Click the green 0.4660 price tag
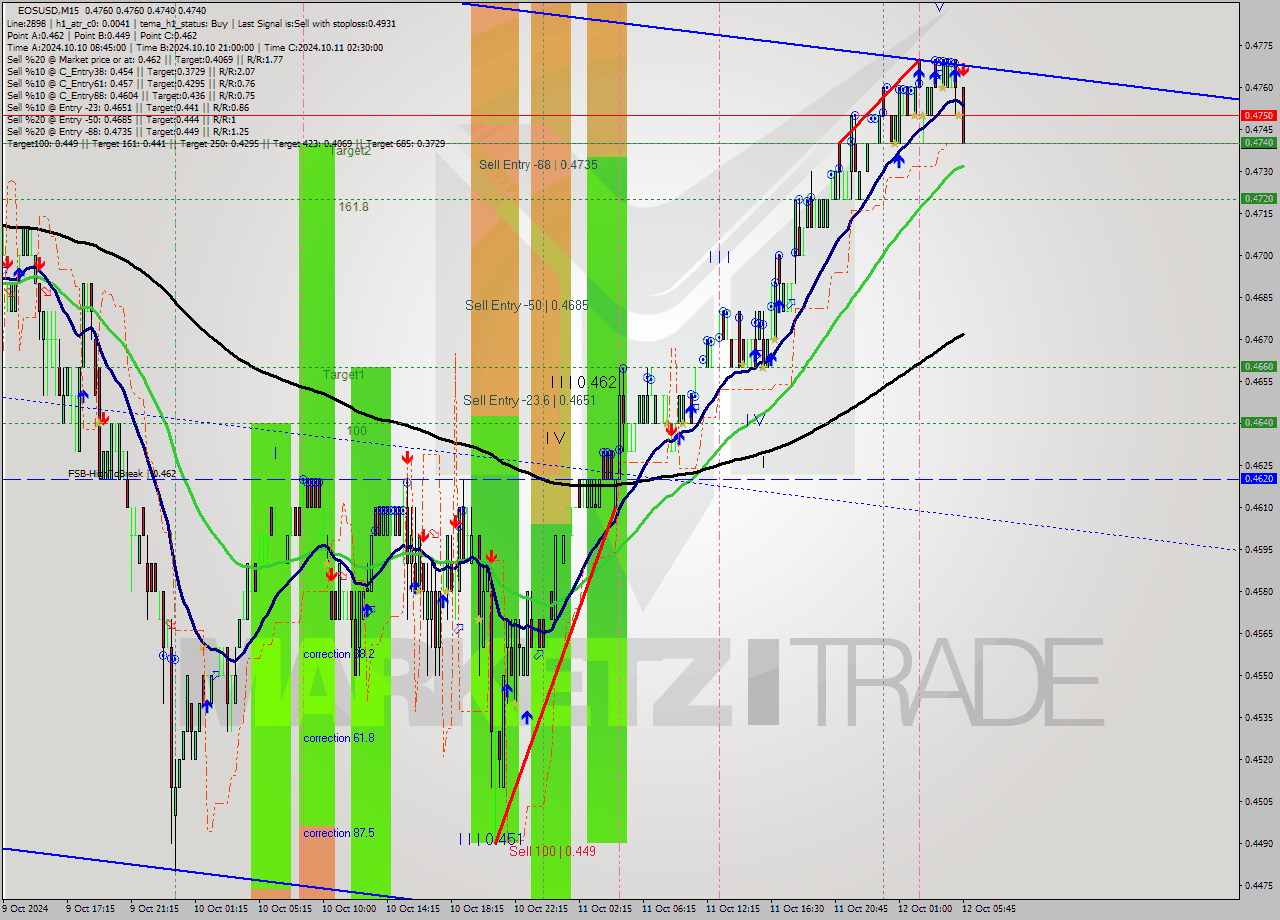The height and width of the screenshot is (920, 1280). click(x=1258, y=367)
